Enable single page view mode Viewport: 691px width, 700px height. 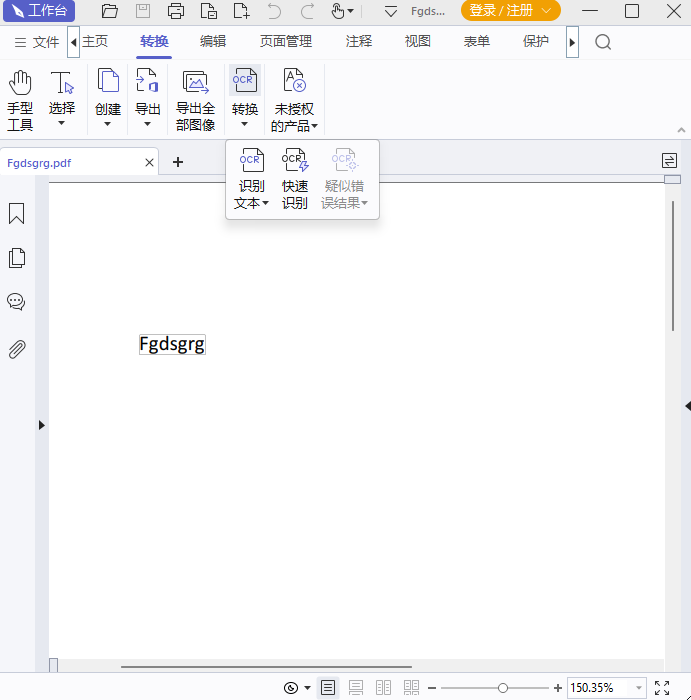[x=328, y=688]
